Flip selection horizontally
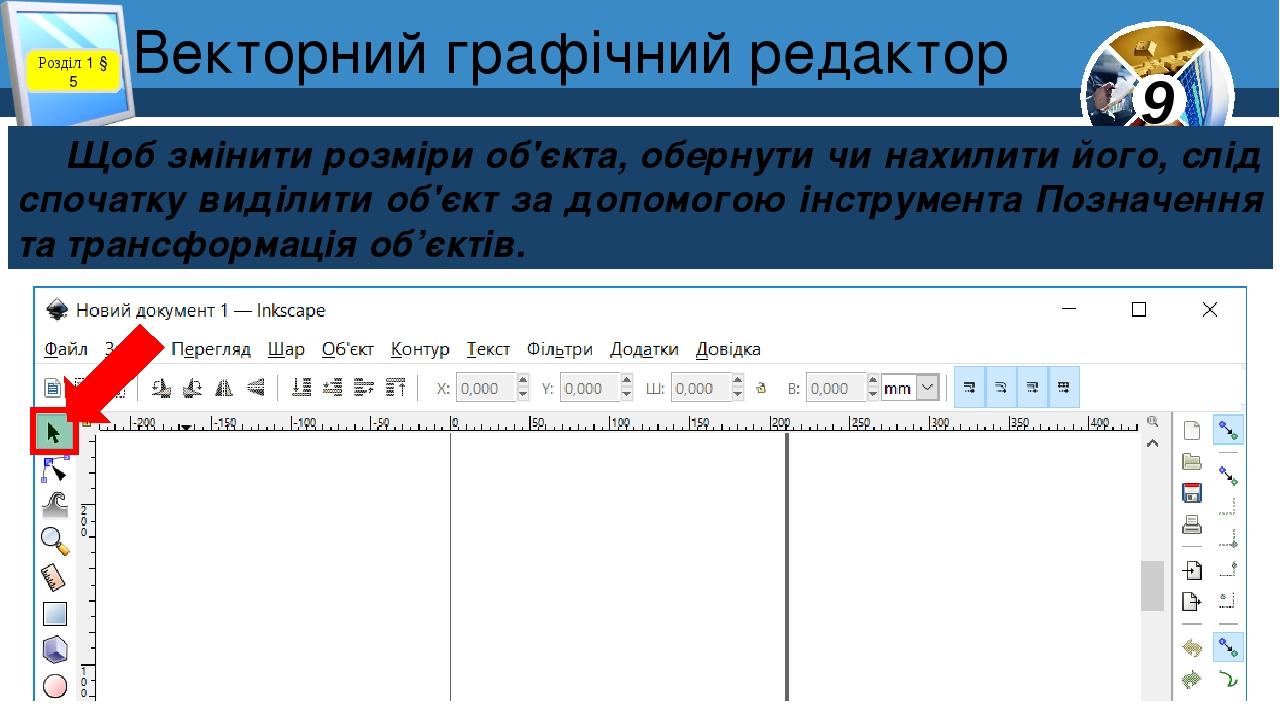Image resolution: width=1280 pixels, height=720 pixels. [x=224, y=388]
